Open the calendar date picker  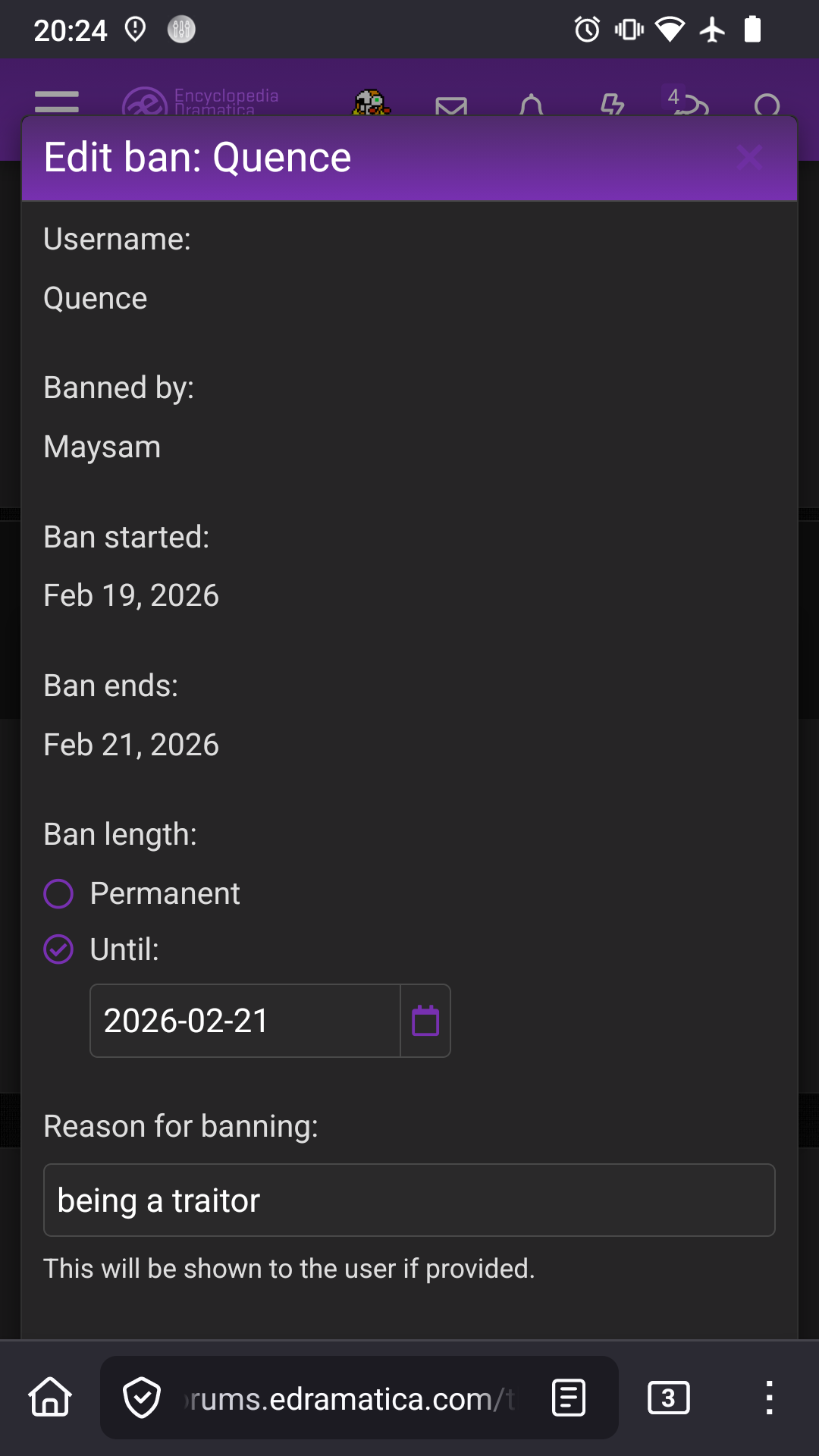[x=425, y=1021]
